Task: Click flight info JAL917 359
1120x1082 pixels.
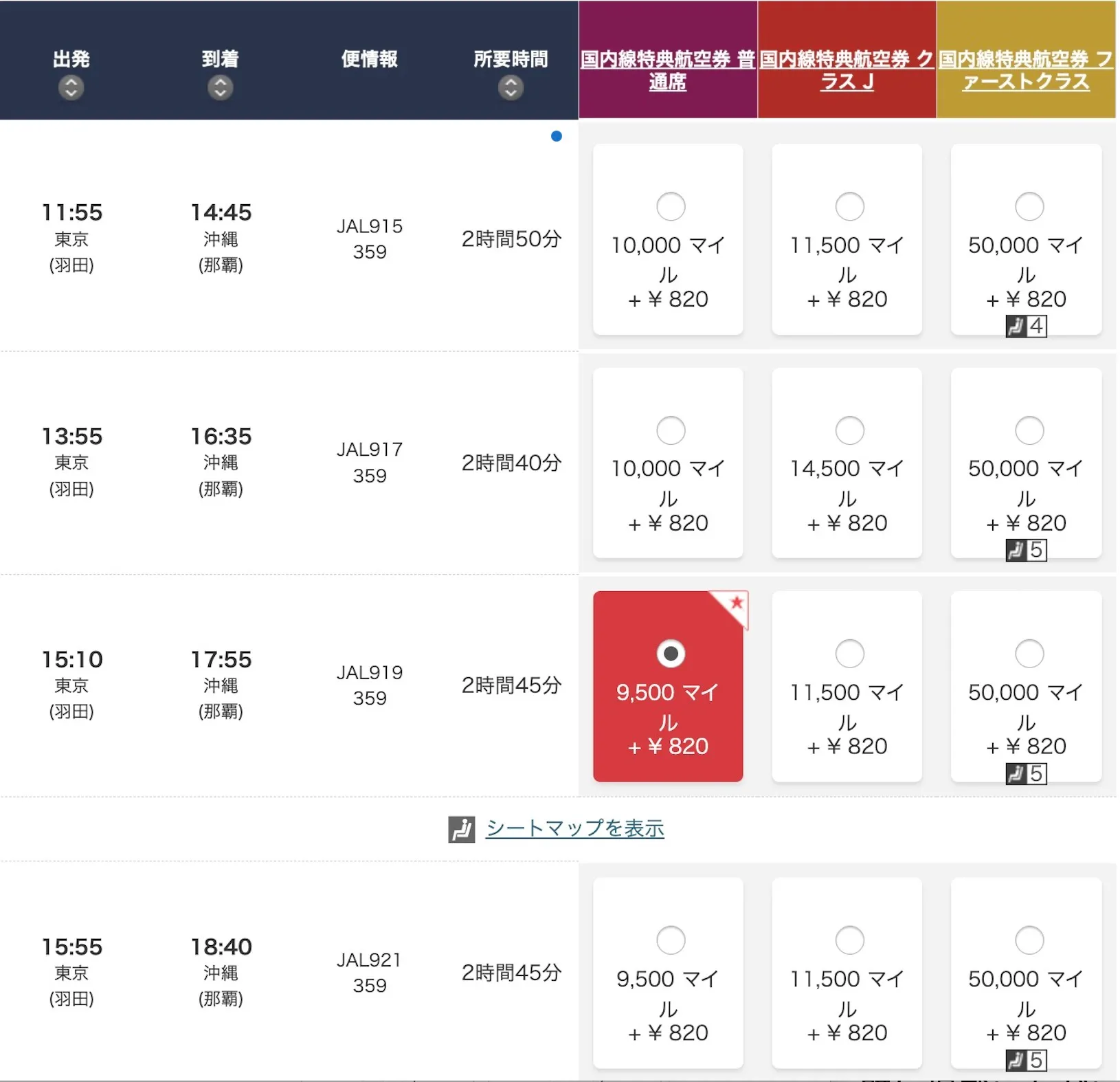Action: [370, 463]
